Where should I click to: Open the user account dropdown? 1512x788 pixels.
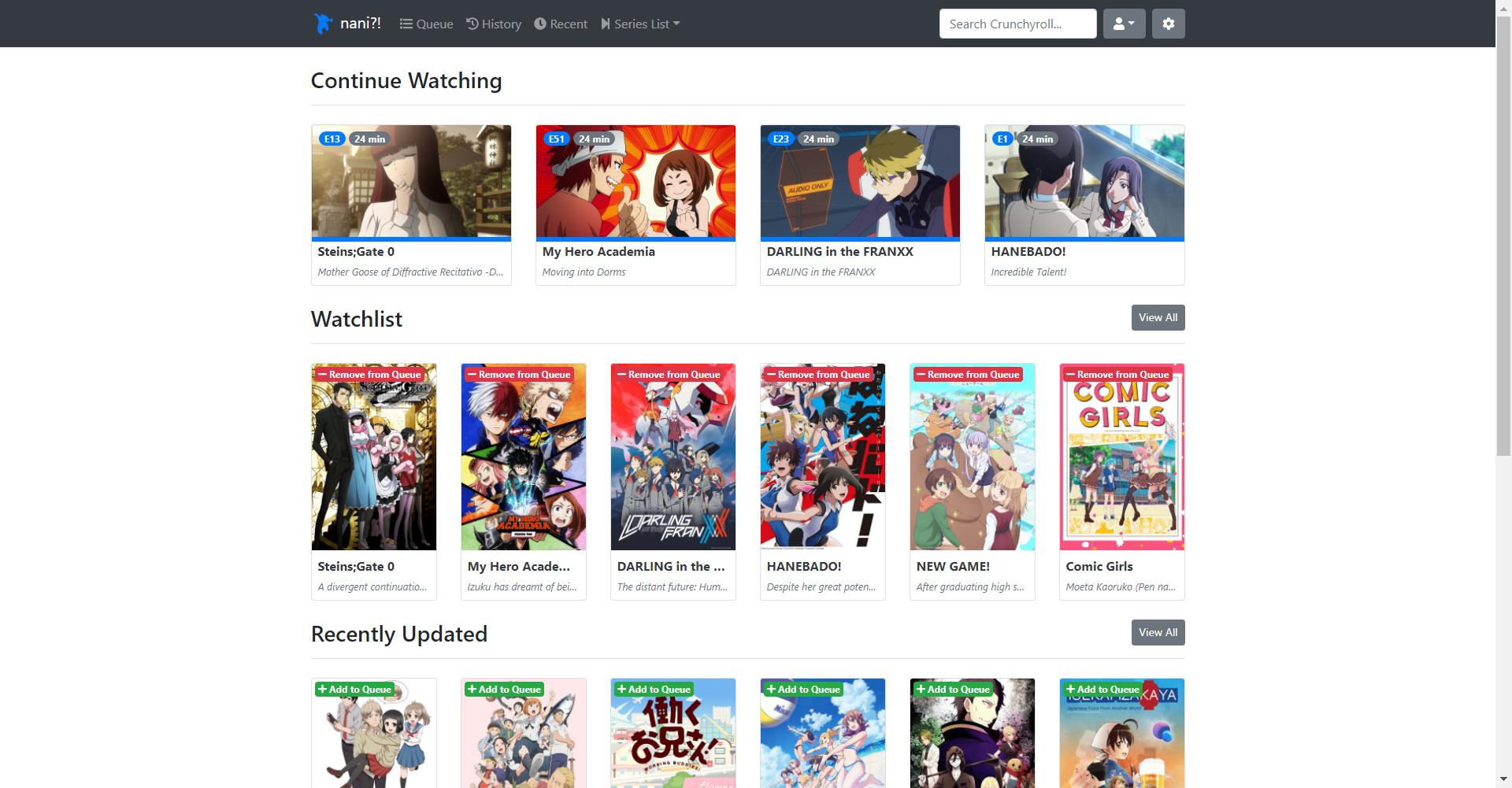point(1124,24)
